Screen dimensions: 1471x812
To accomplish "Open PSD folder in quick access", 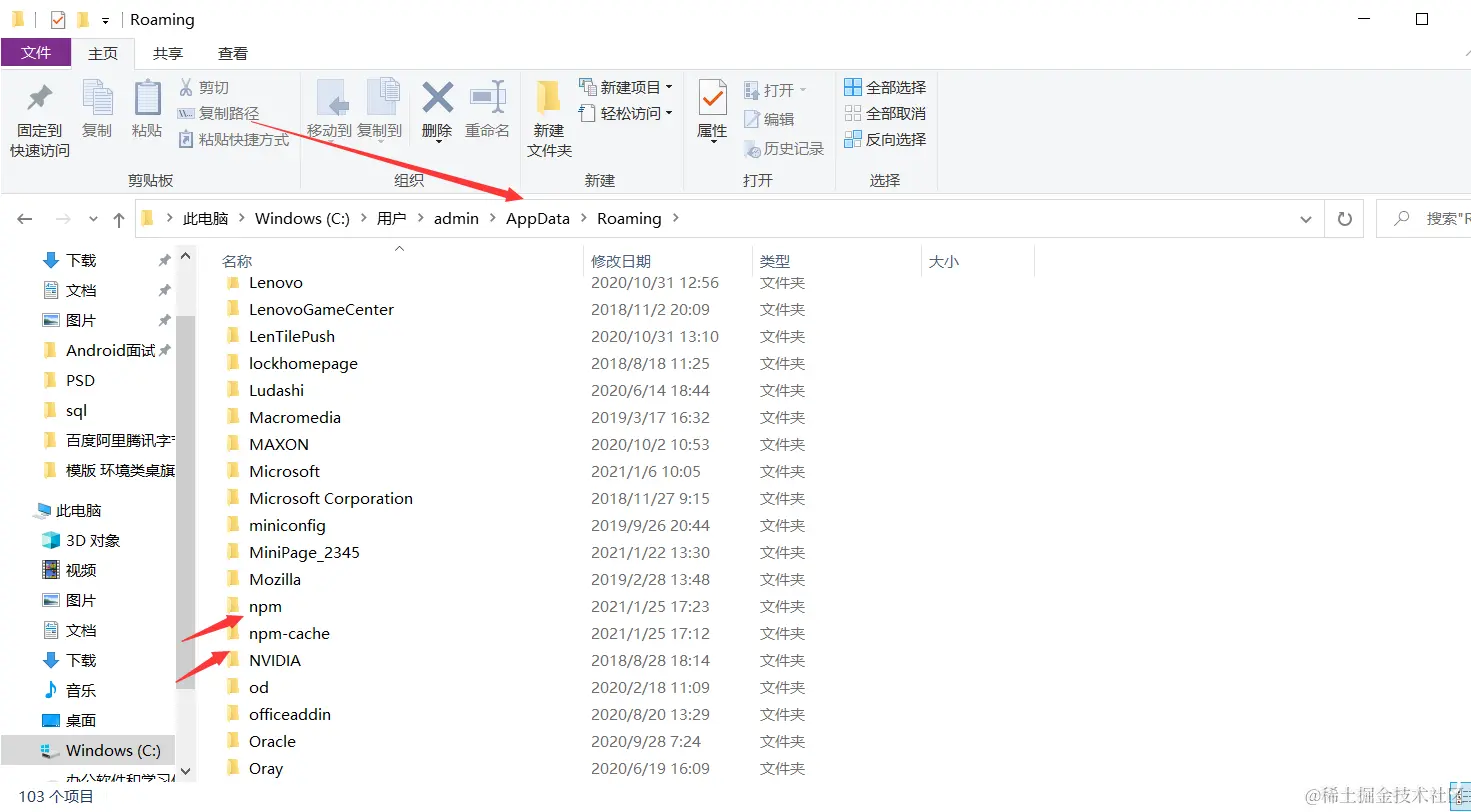I will pyautogui.click(x=70, y=380).
